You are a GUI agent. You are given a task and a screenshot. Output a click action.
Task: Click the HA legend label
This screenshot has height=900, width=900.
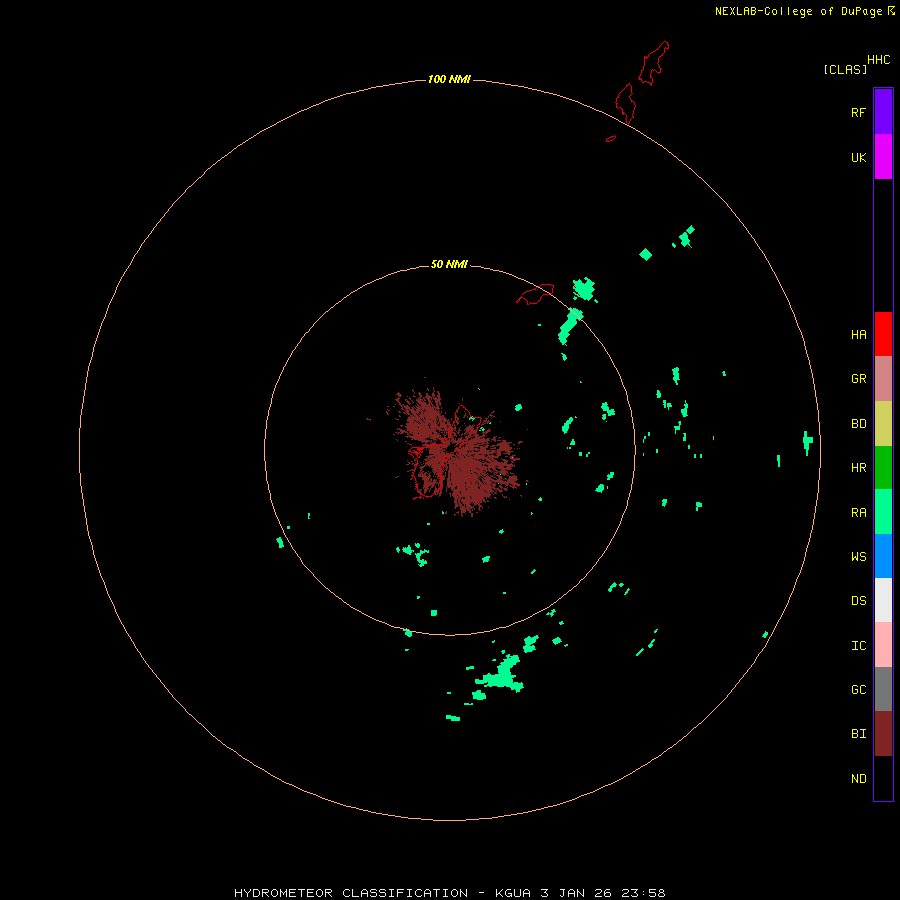point(858,335)
